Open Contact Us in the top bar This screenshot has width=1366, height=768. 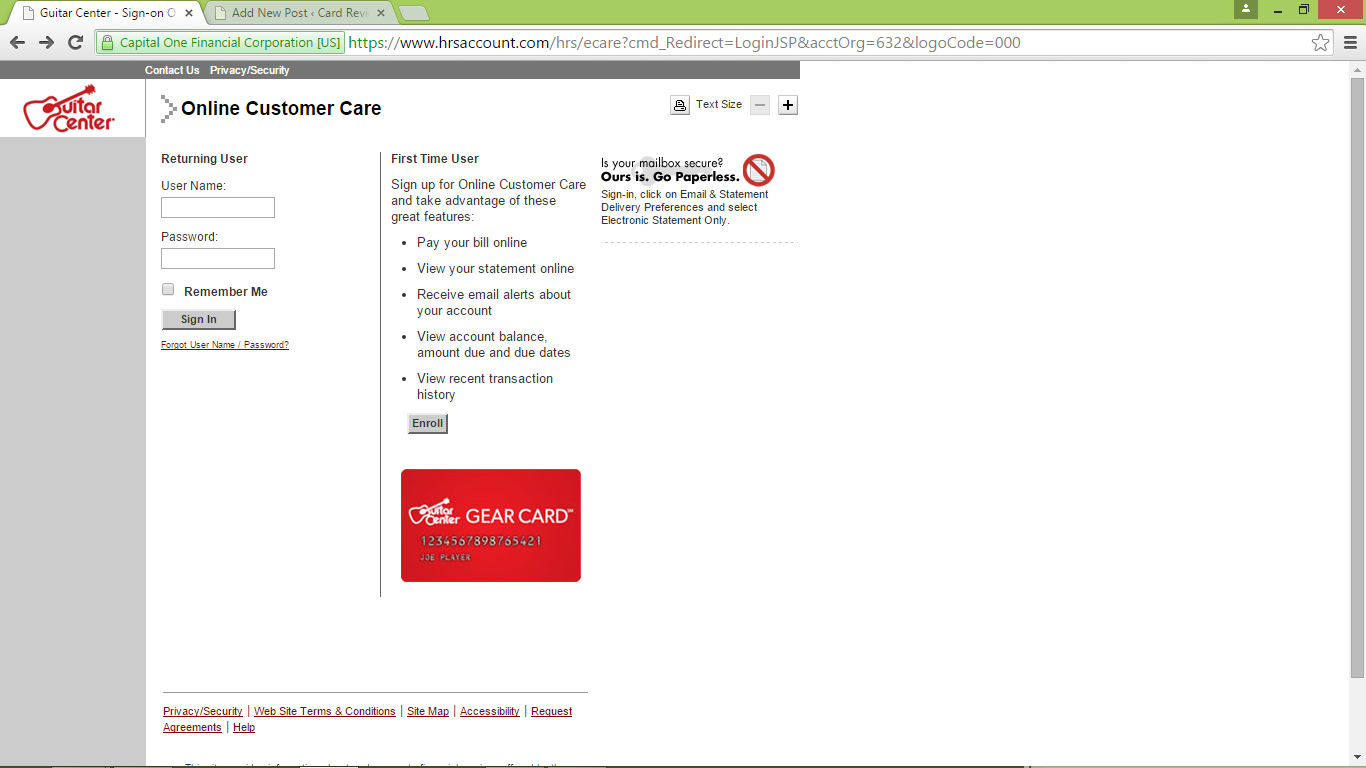pyautogui.click(x=172, y=70)
